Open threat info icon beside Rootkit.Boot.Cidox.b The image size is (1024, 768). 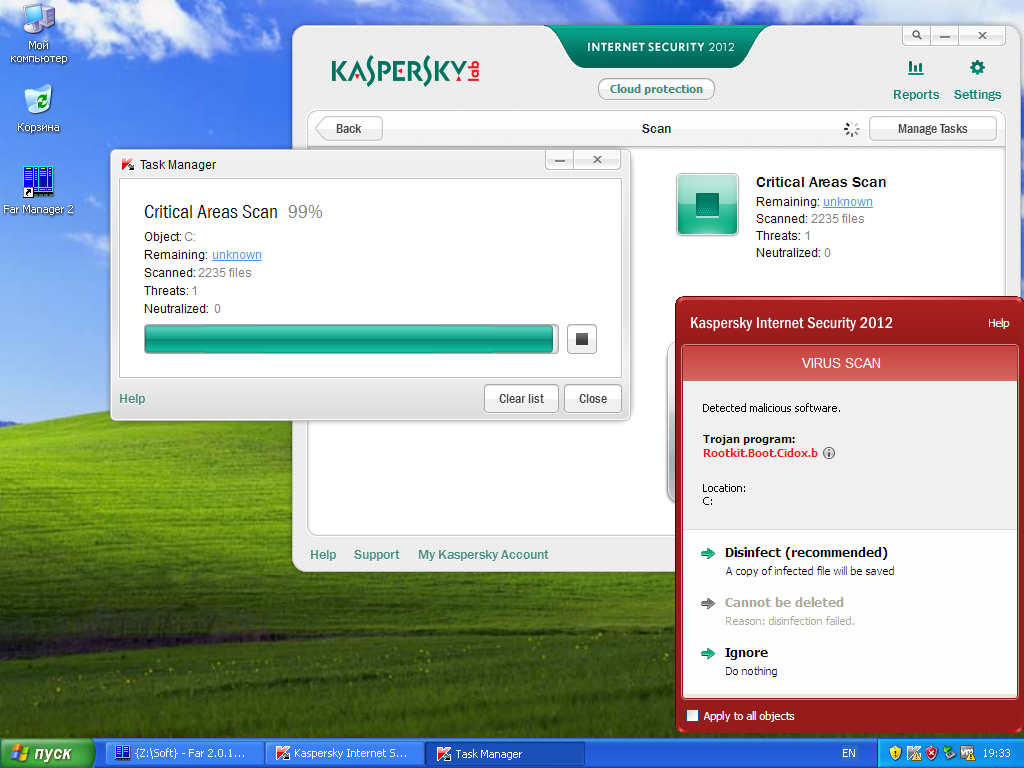[829, 453]
